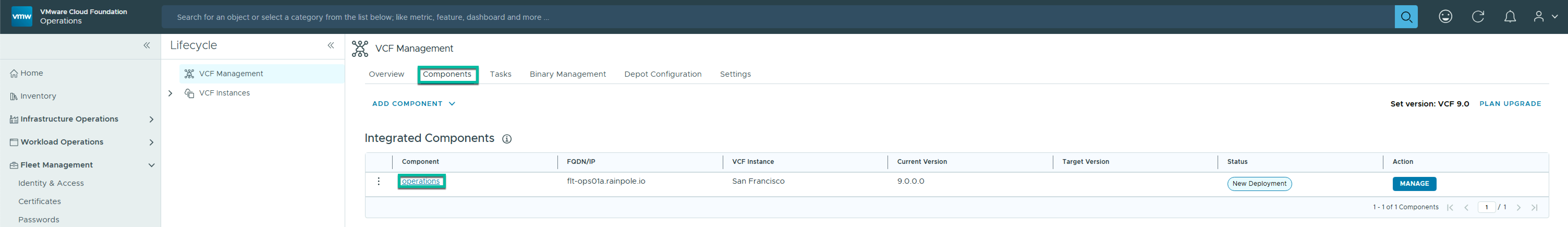The image size is (1568, 227).
Task: Collapse the Lifecycle panel
Action: pos(331,46)
